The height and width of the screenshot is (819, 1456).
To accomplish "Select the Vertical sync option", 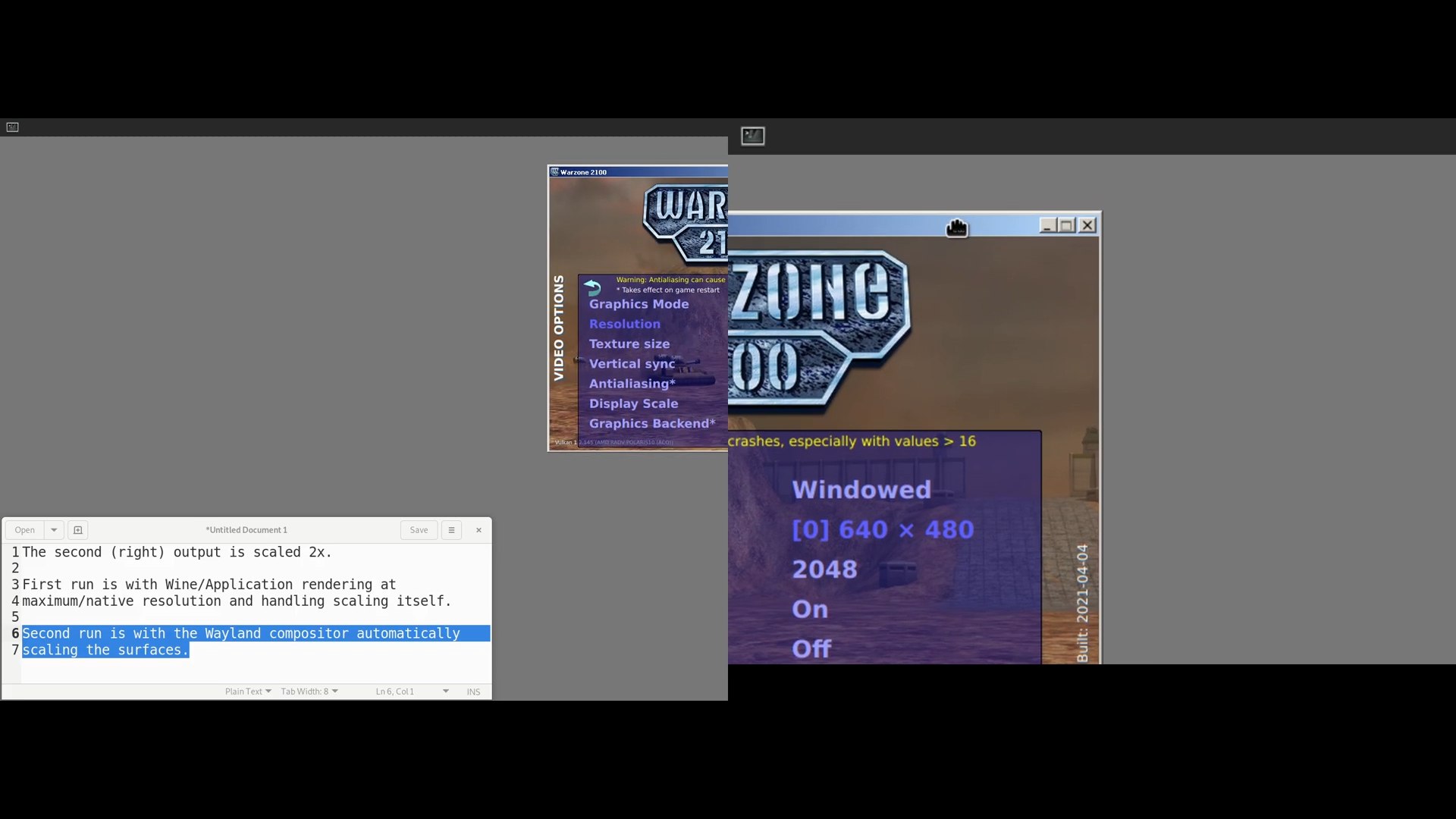I will 632,364.
